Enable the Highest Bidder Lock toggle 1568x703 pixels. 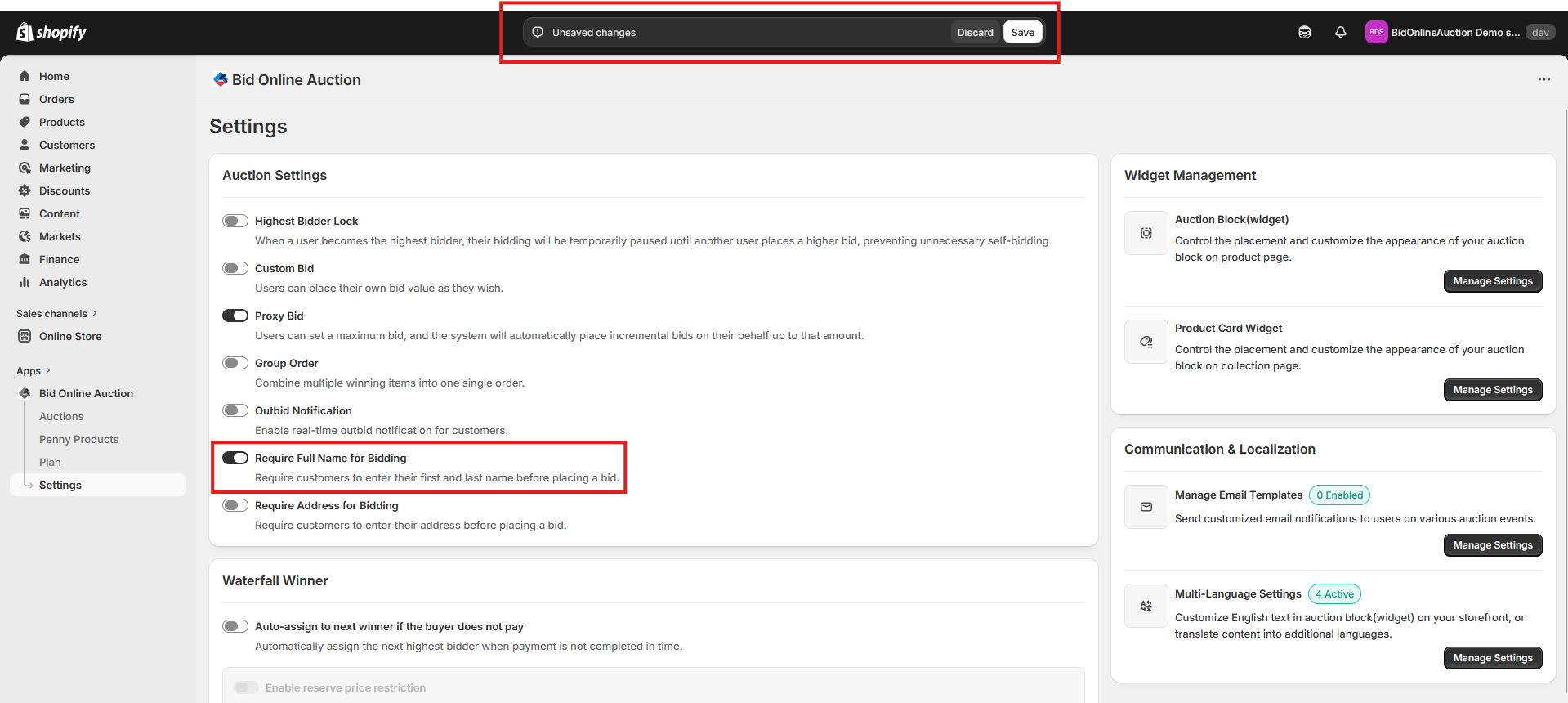(235, 221)
